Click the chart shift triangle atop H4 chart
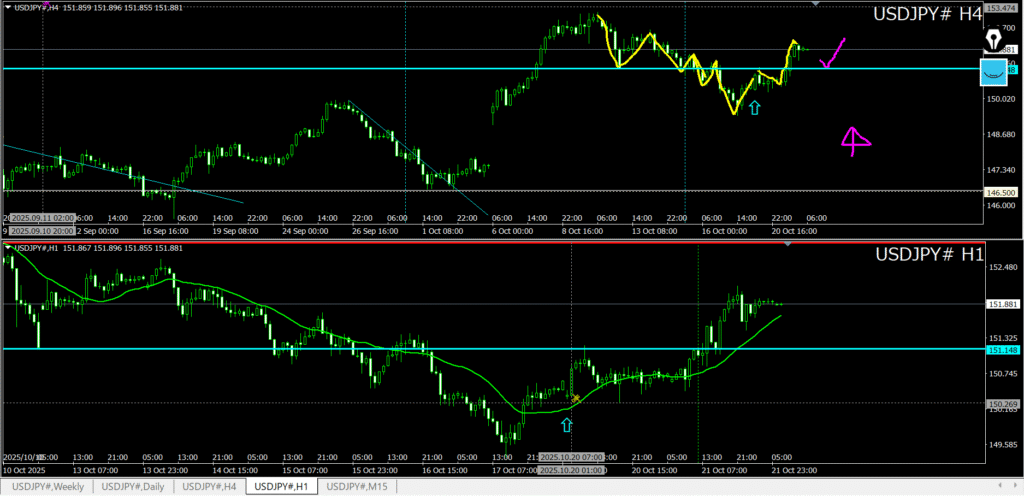1024x496 pixels. (x=817, y=4)
